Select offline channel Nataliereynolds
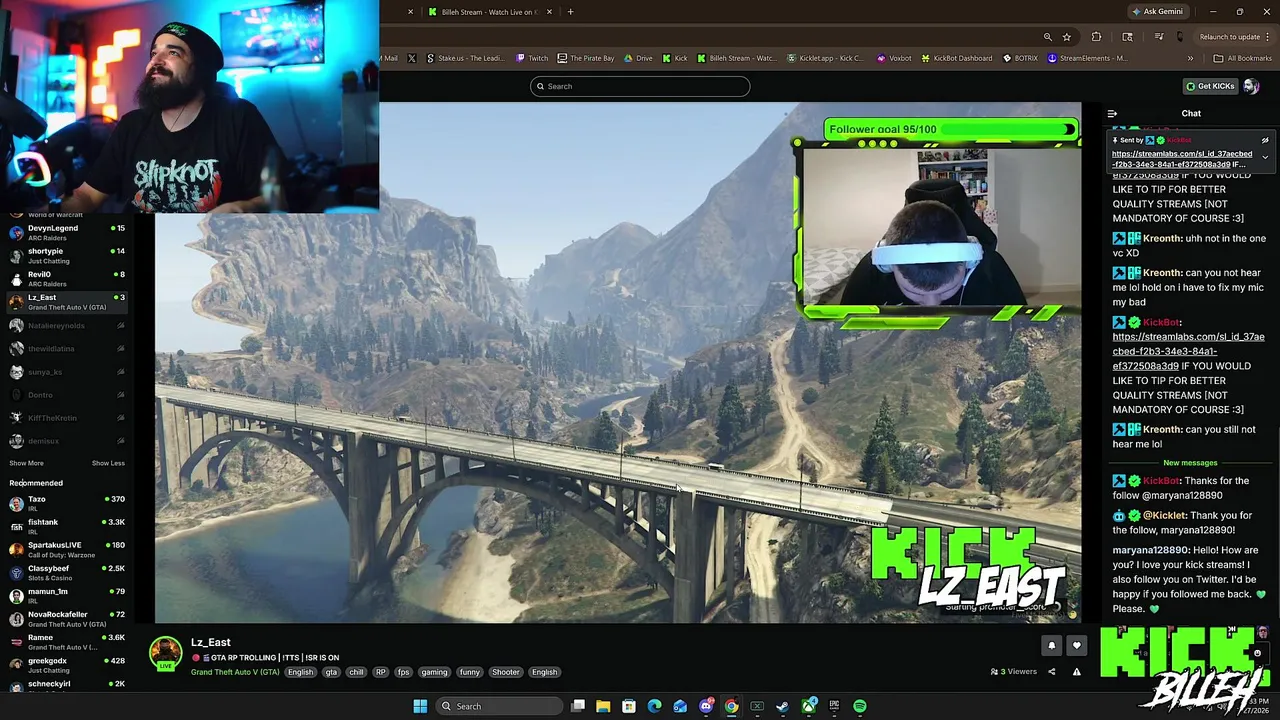Screen dimensions: 1280x720 [68, 325]
